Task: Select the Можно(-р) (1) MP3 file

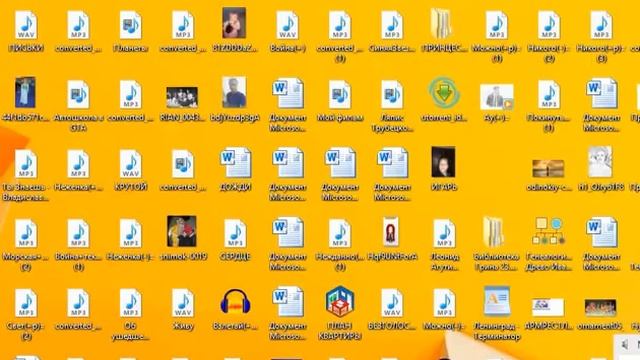Action: [496, 25]
